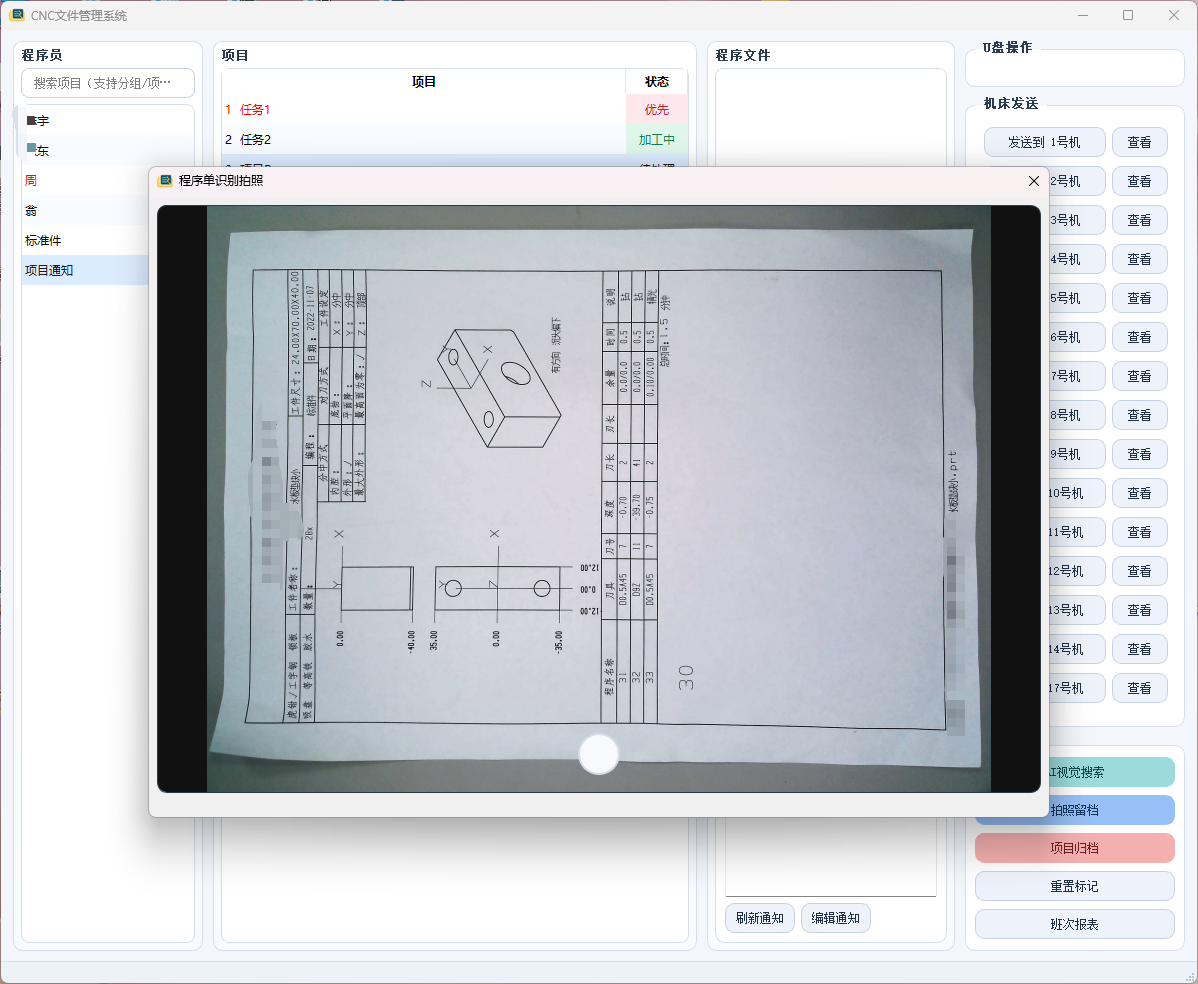
Task: Click the round camera shutter button
Action: click(598, 754)
